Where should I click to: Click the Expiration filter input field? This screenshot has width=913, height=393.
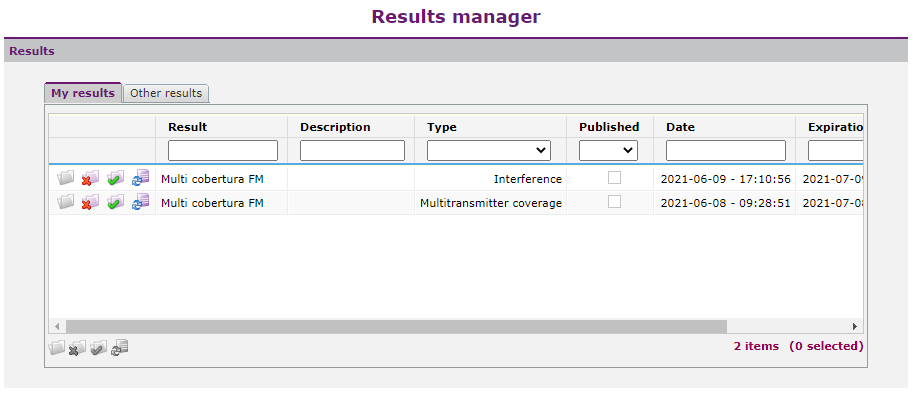835,150
